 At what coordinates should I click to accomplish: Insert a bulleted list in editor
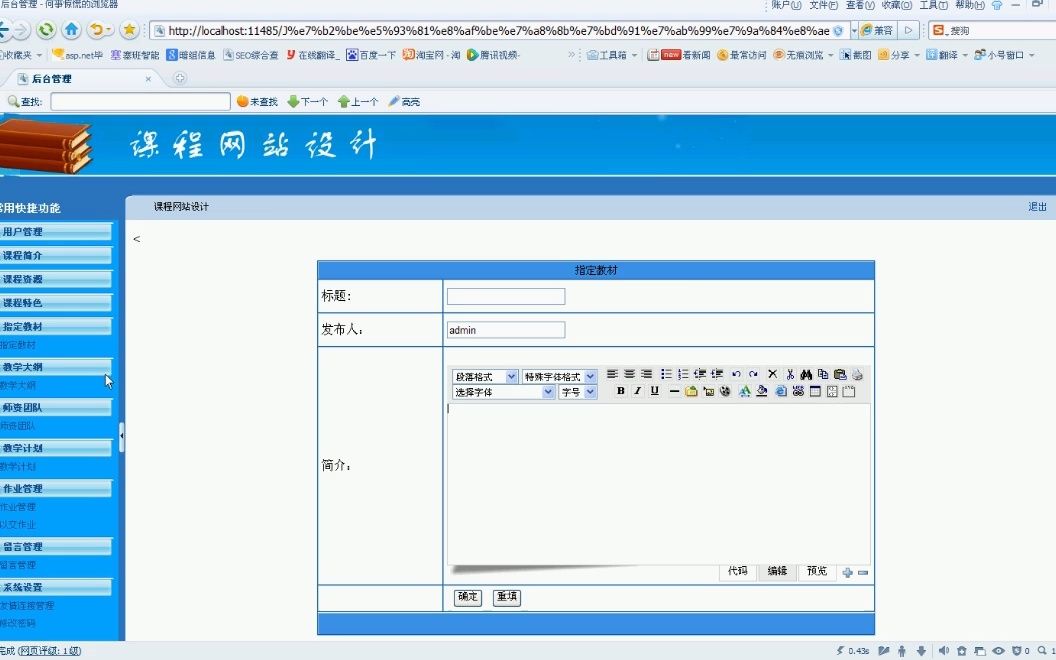point(667,374)
